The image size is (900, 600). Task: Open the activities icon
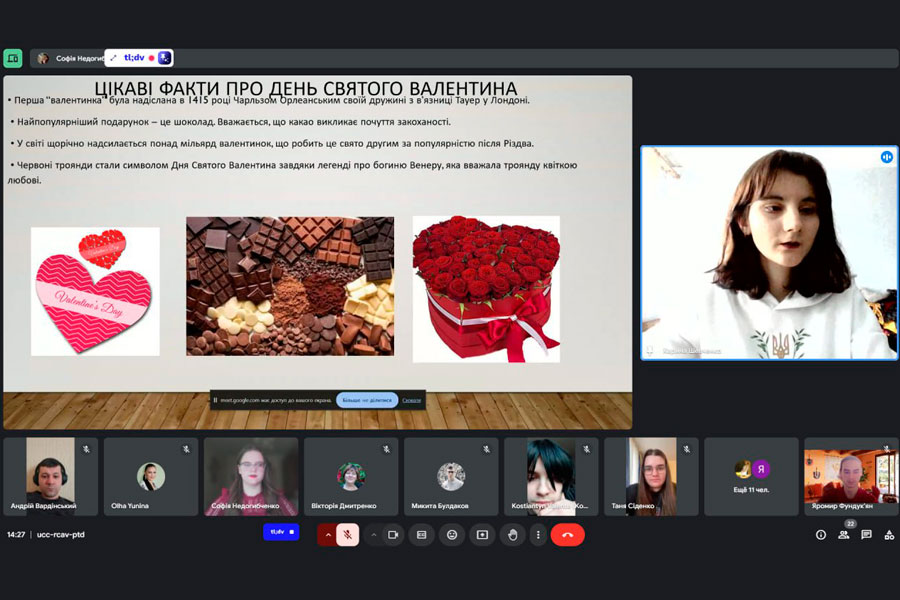(x=888, y=535)
